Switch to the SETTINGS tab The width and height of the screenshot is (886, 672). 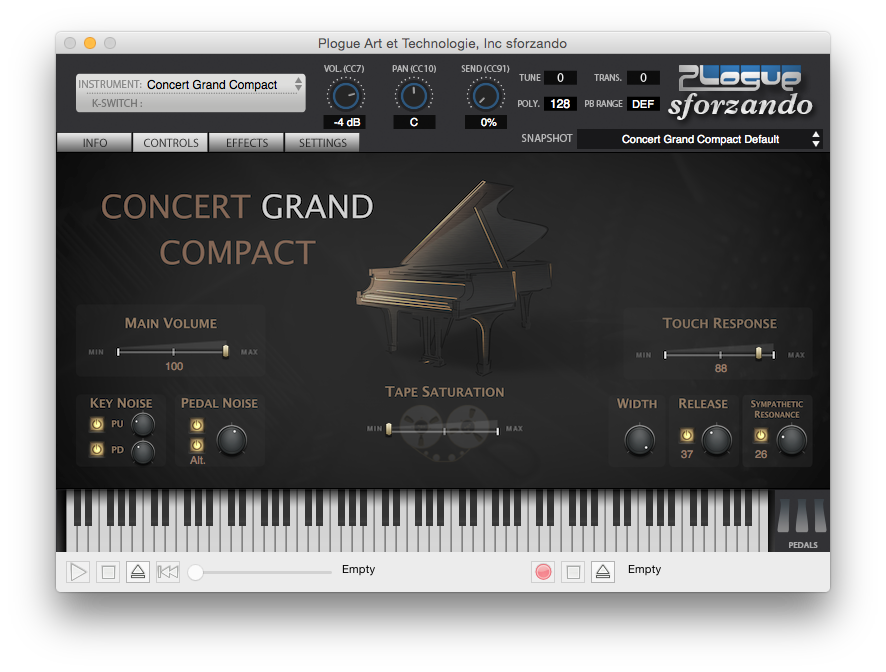(x=323, y=143)
